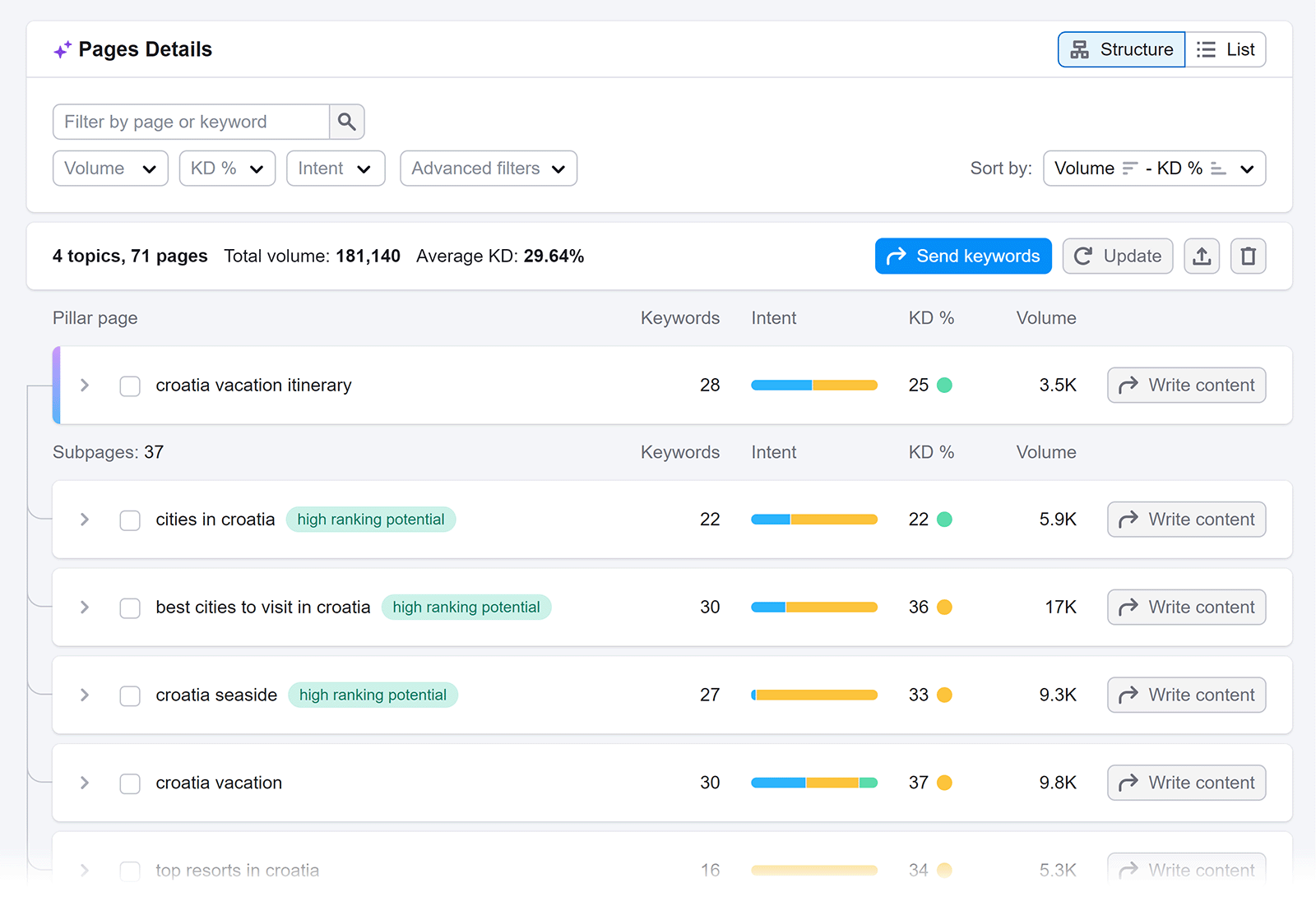Click the sparkle icon beside Pages Details
The width and height of the screenshot is (1316, 901).
[x=63, y=50]
